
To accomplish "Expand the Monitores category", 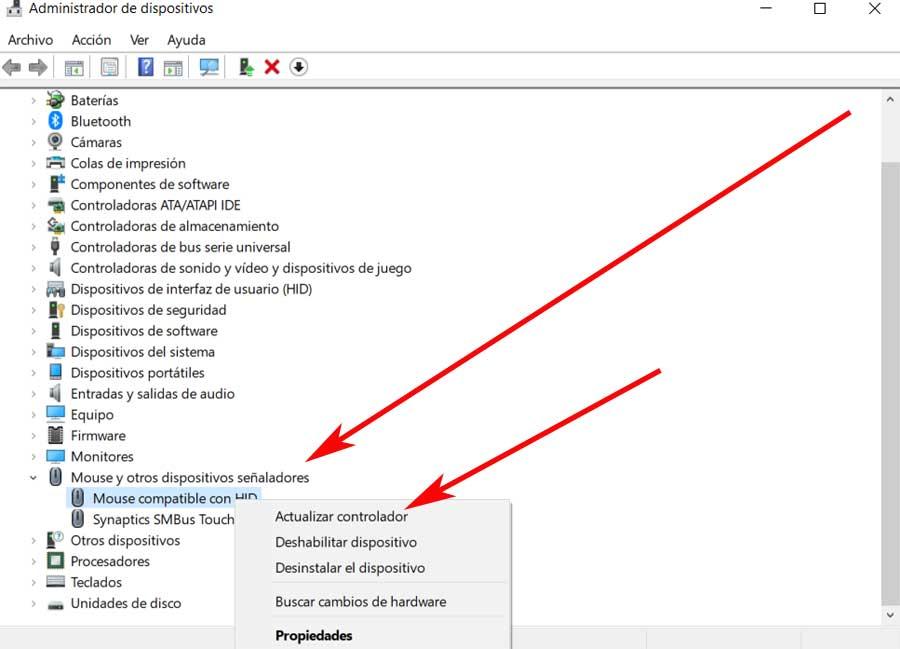I will (x=33, y=456).
